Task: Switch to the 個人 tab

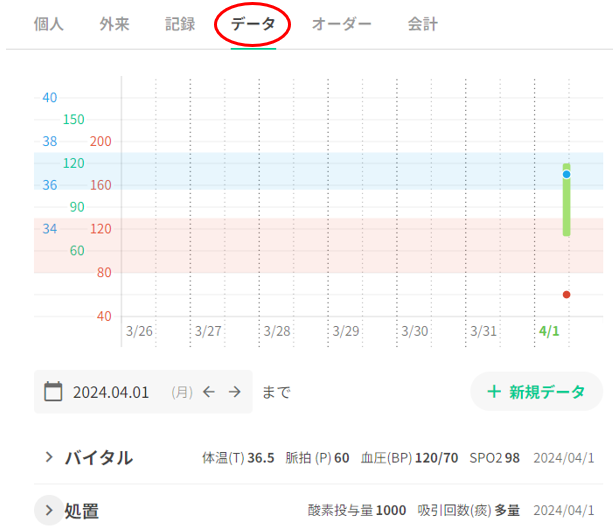Action: pos(48,24)
